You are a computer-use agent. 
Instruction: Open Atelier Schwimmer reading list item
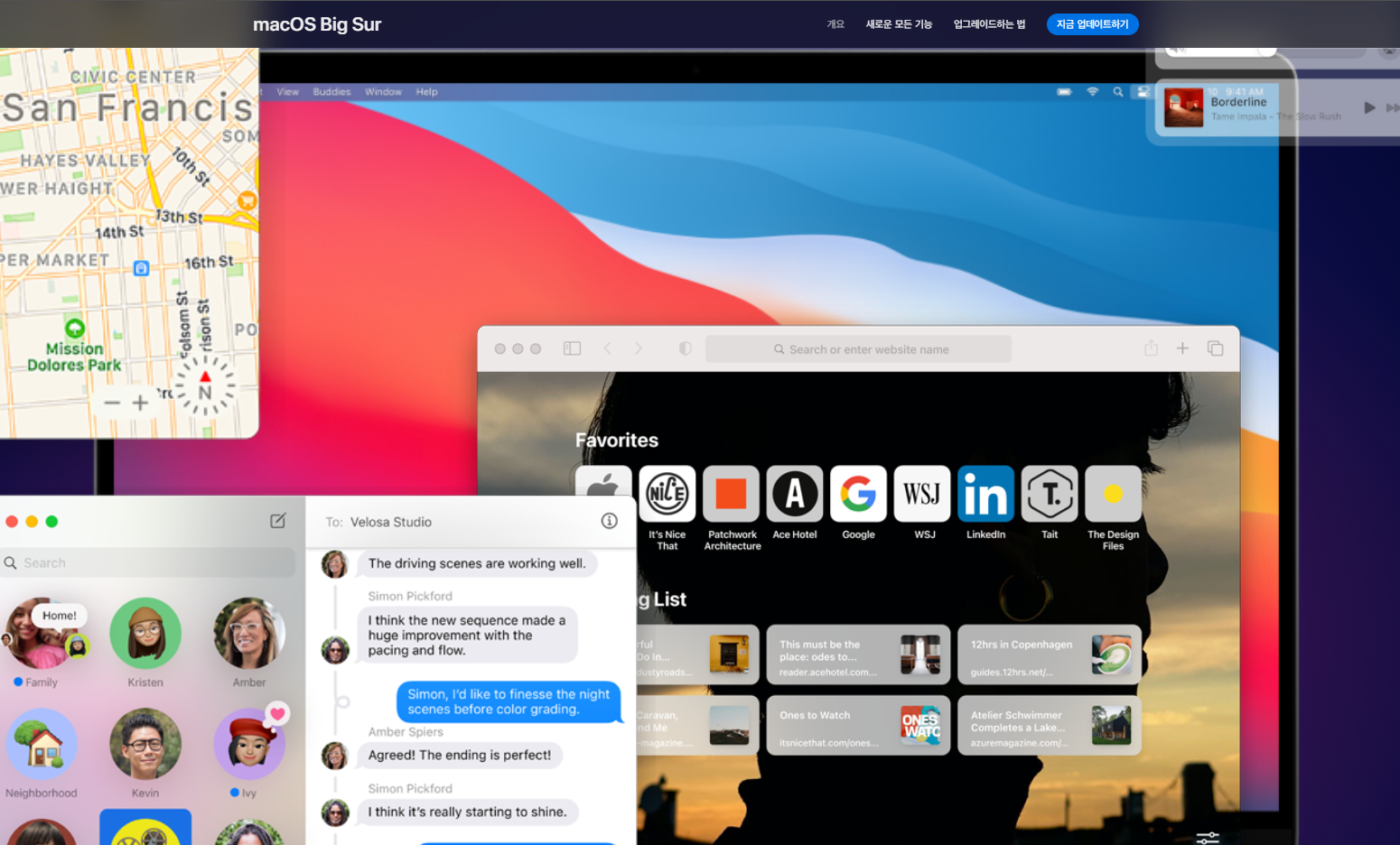pyautogui.click(x=1050, y=725)
